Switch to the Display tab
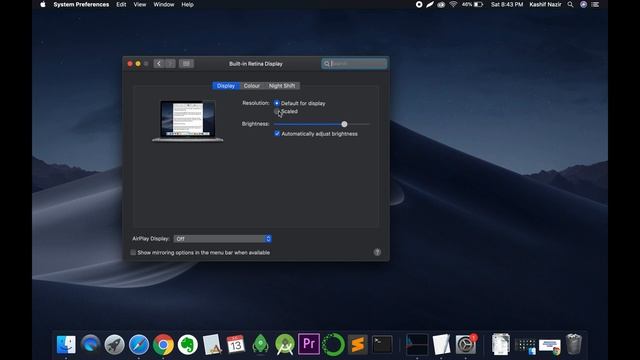Image resolution: width=640 pixels, height=360 pixels. (x=226, y=86)
